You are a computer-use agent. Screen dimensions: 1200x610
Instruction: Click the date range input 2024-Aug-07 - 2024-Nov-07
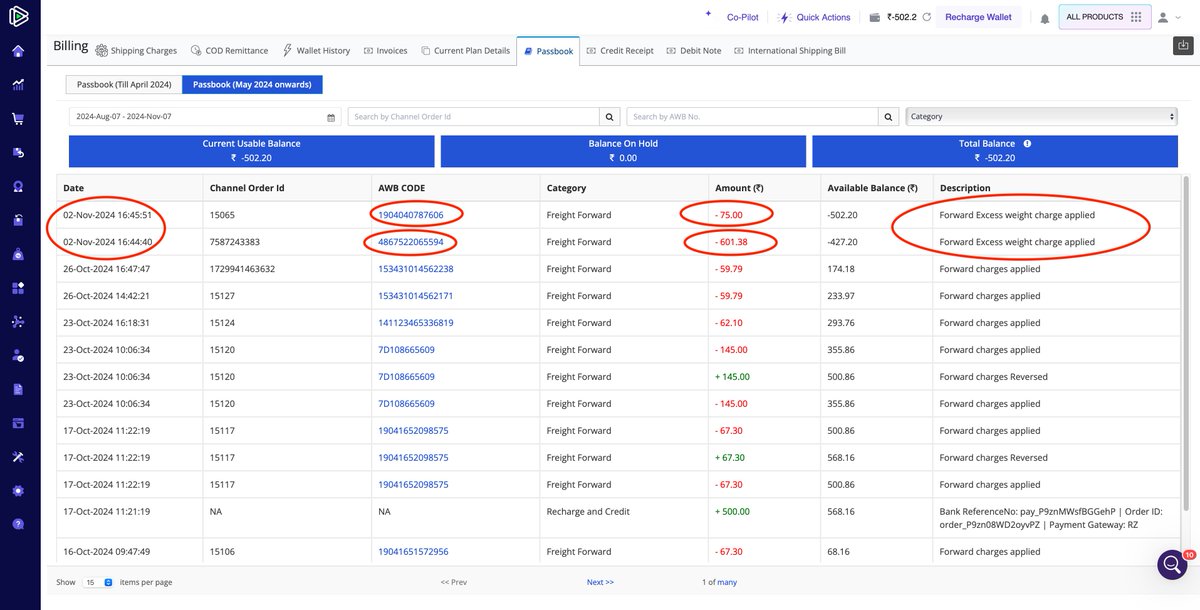click(x=205, y=117)
